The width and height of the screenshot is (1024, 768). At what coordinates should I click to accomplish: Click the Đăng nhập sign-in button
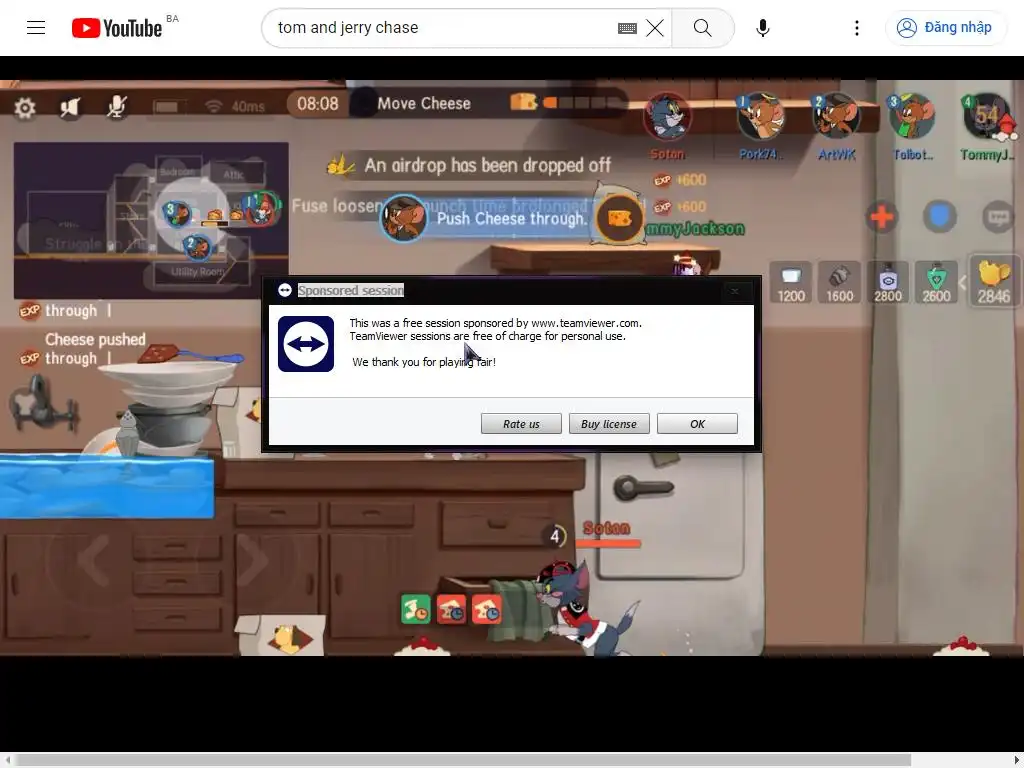click(x=946, y=27)
